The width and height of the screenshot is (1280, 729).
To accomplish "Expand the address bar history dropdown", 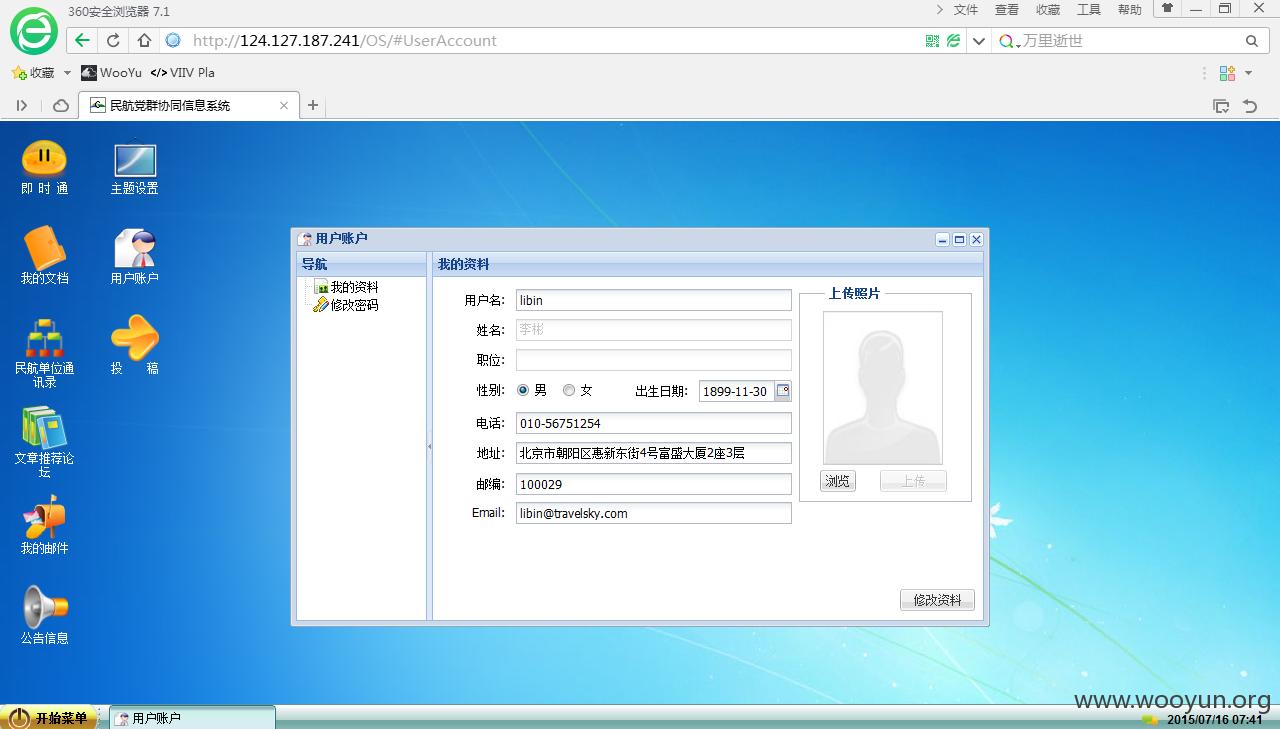I will click(979, 41).
